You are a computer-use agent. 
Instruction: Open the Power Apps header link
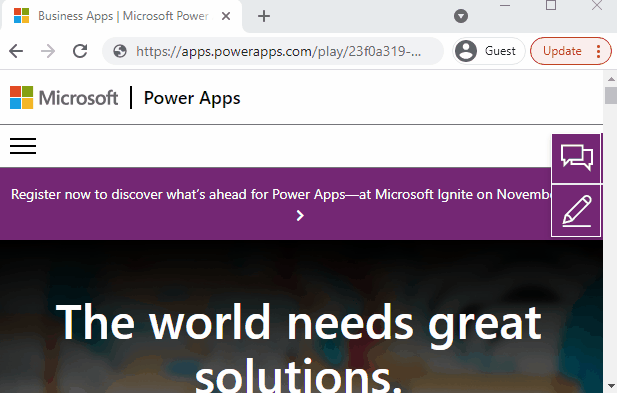coord(192,98)
